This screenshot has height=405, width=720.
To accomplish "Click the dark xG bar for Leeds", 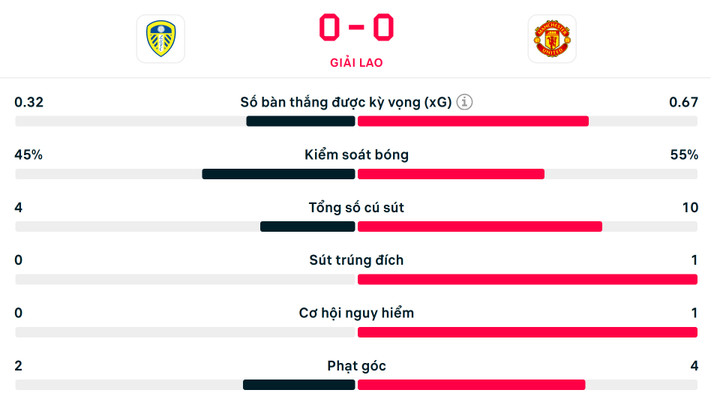I will 301,121.
